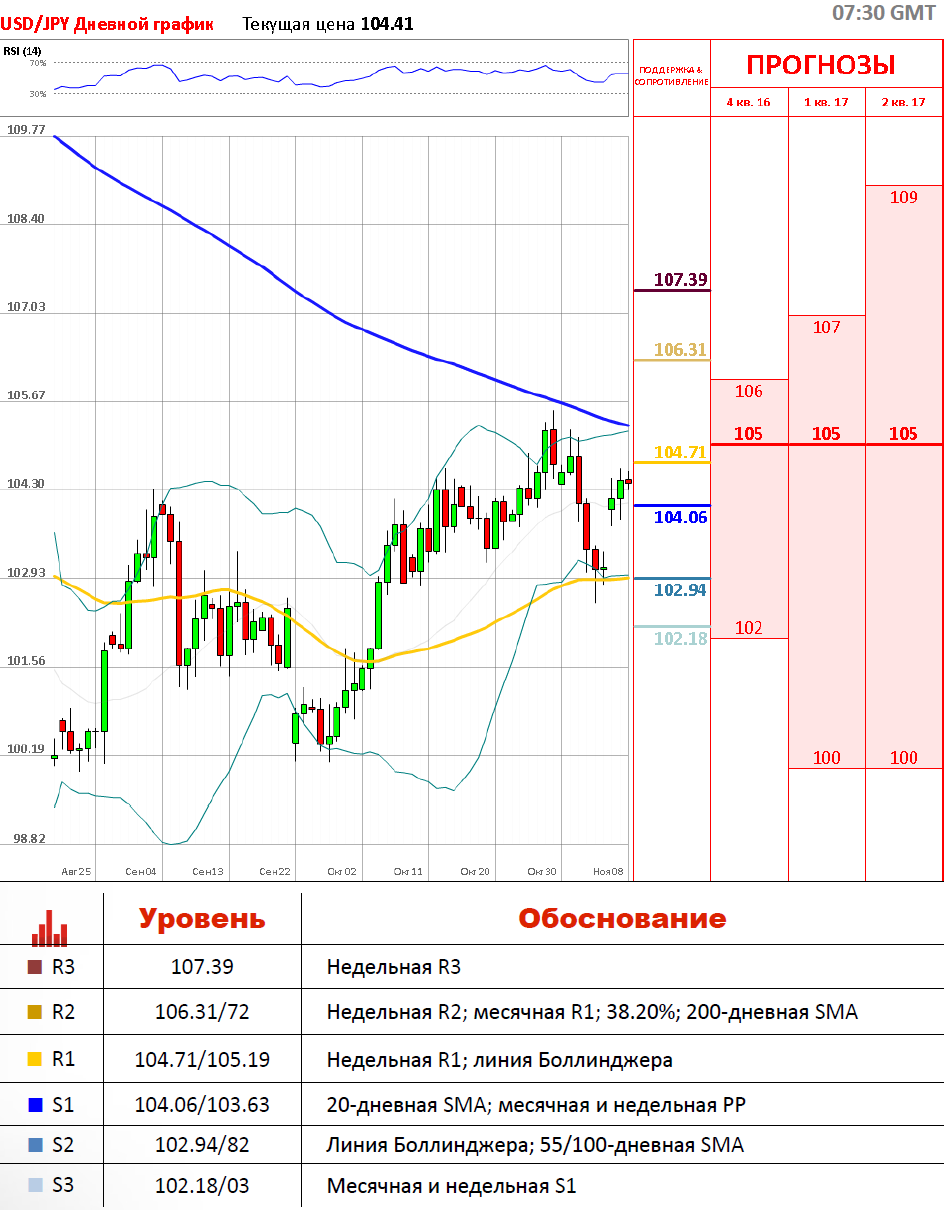The height and width of the screenshot is (1210, 948).
Task: Select the 102.18 support level label
Action: pos(680,639)
